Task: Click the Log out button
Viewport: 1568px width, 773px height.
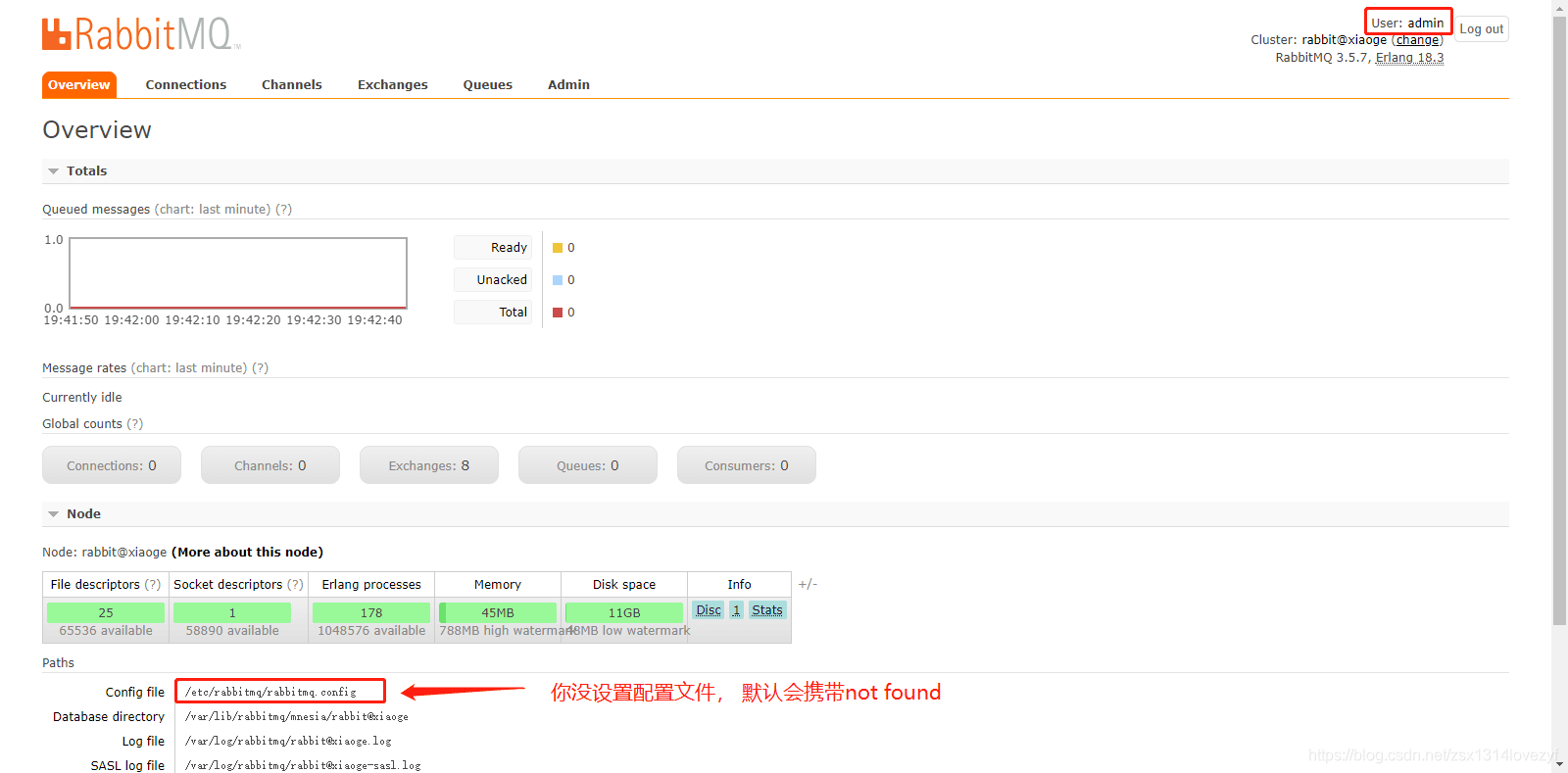Action: coord(1482,29)
